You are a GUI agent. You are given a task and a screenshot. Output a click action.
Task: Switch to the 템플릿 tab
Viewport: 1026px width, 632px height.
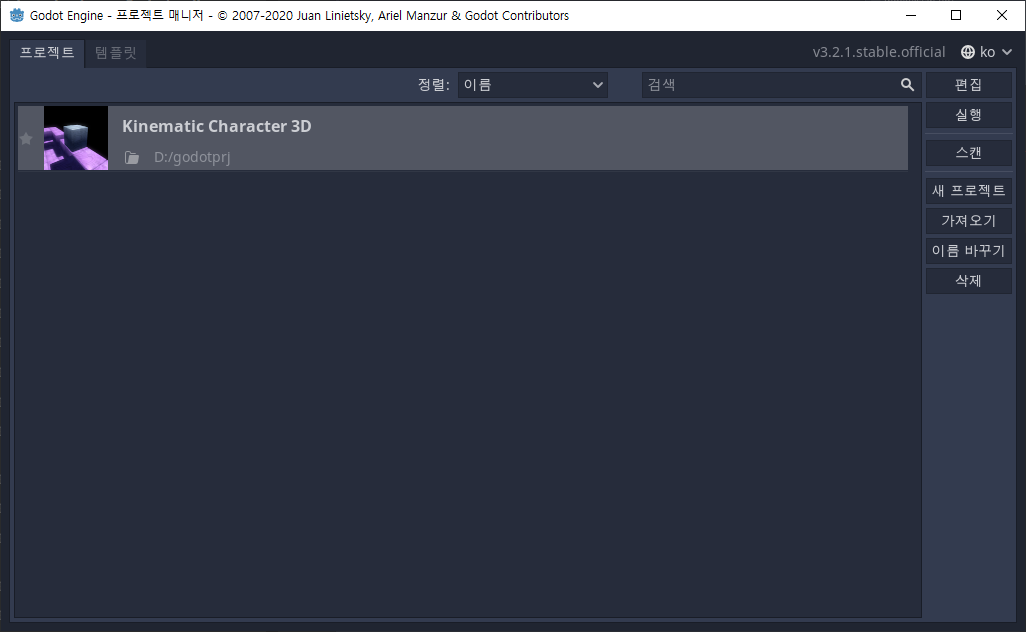coord(116,53)
